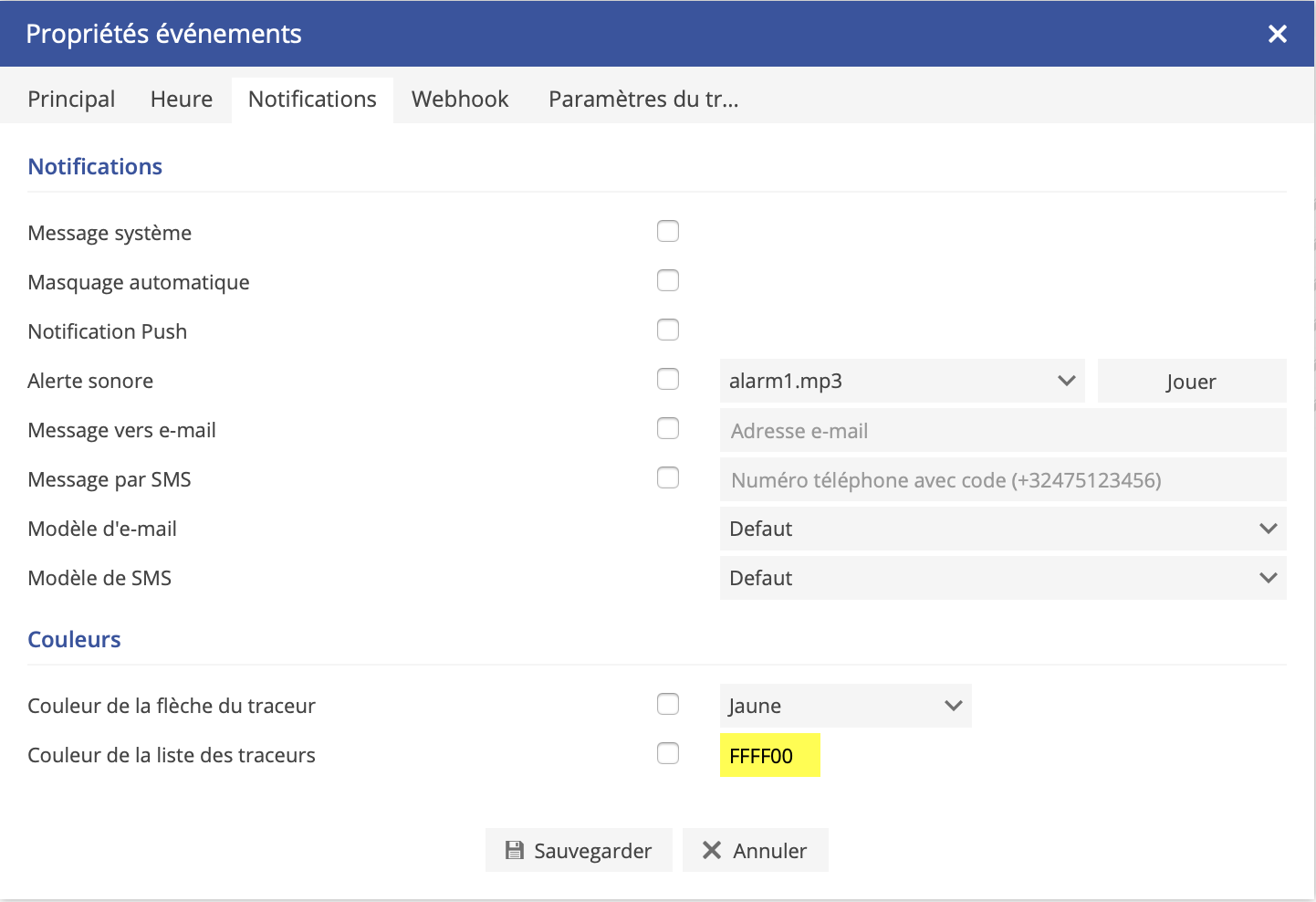Tick the Message par SMS checkbox

point(668,477)
